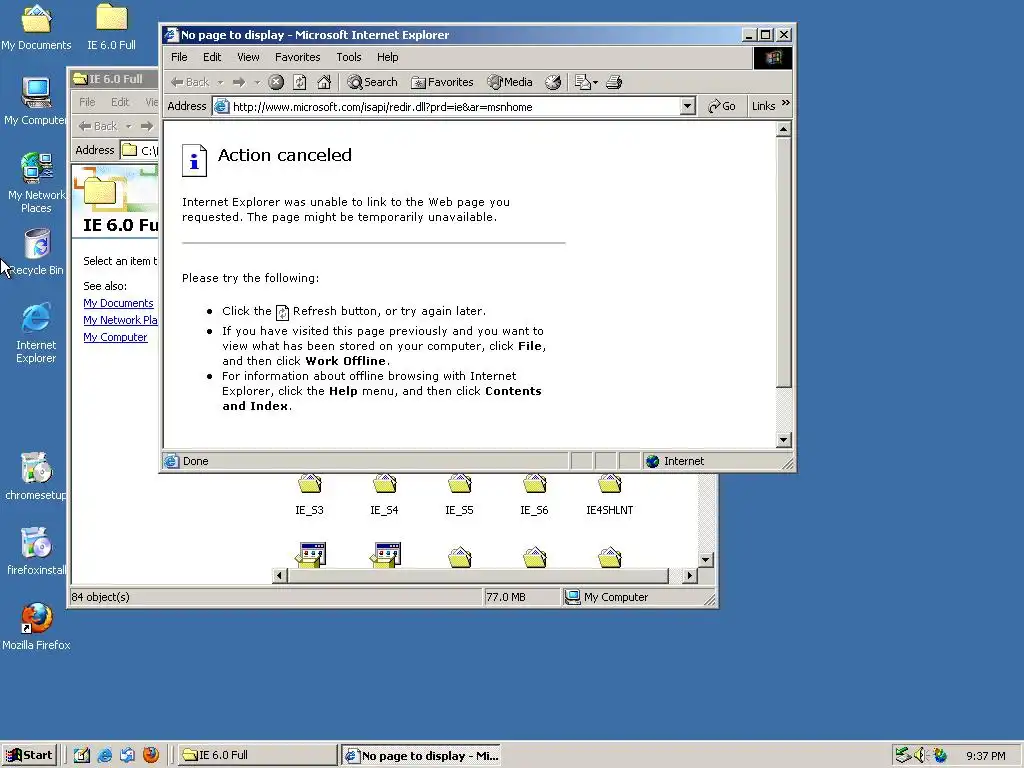Select the firefoxinstall installer icon

(x=36, y=552)
